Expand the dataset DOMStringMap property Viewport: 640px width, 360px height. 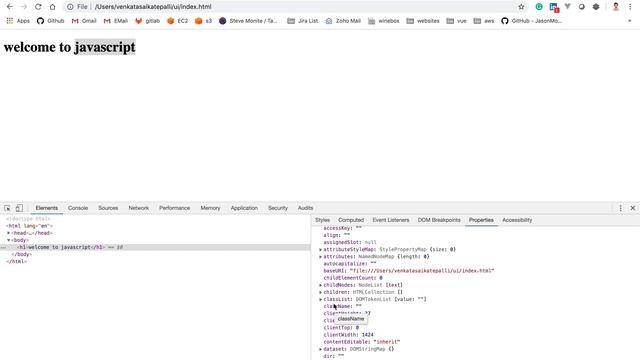click(320, 349)
